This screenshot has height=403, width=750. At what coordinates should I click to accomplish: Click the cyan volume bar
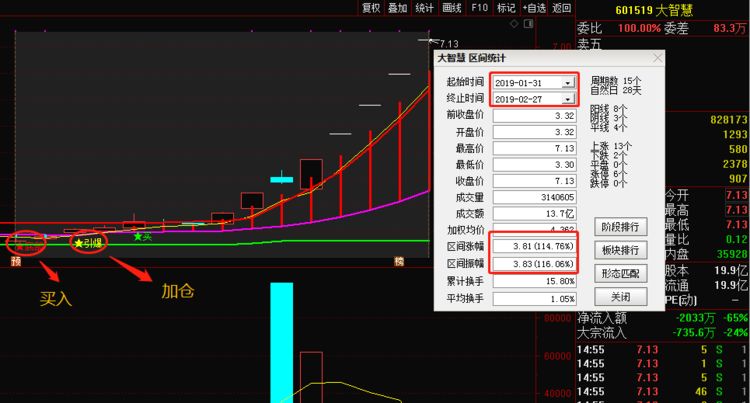(282, 342)
